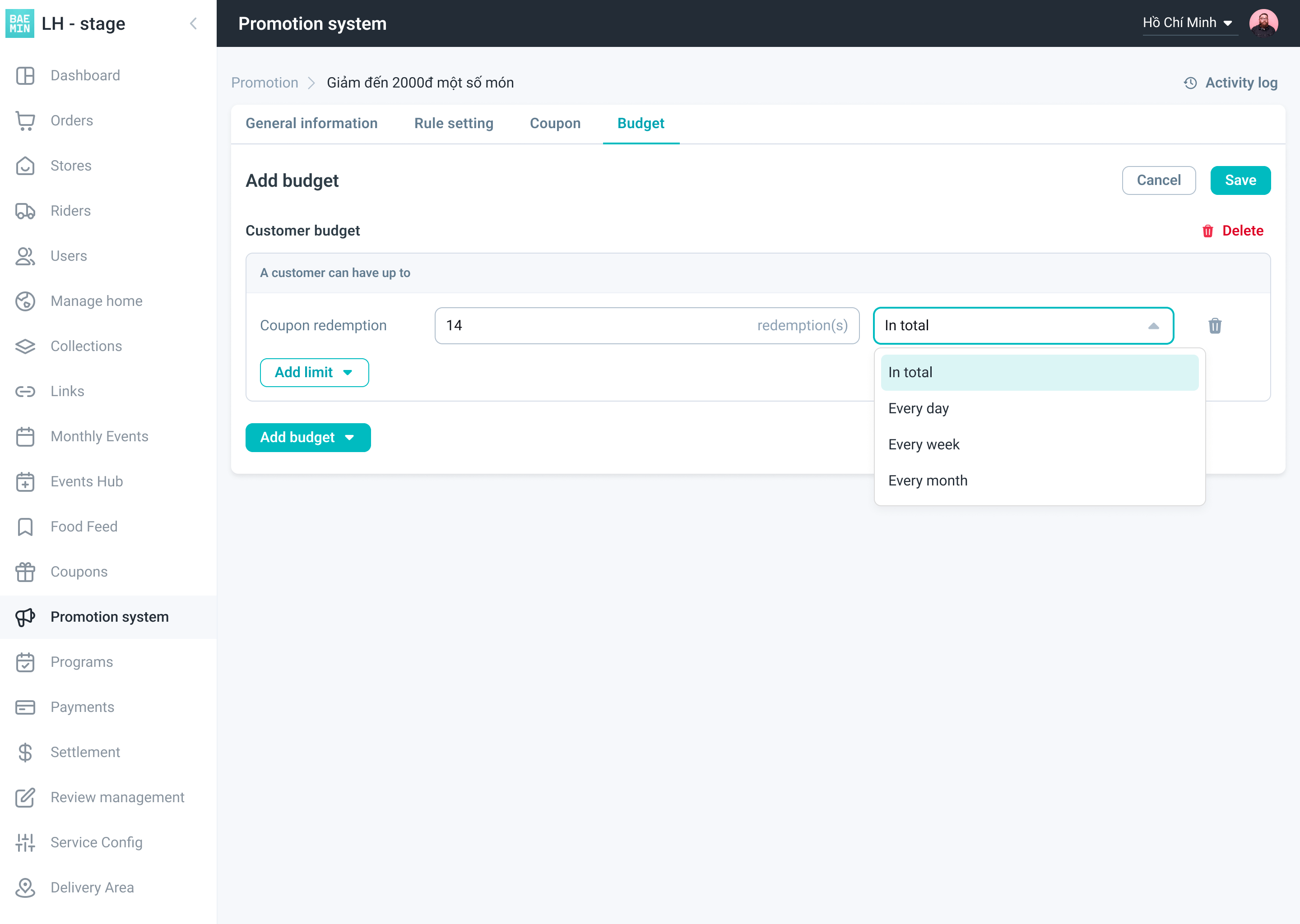Viewport: 1300px width, 924px height.
Task: Click the Activity log clock icon
Action: [x=1191, y=82]
